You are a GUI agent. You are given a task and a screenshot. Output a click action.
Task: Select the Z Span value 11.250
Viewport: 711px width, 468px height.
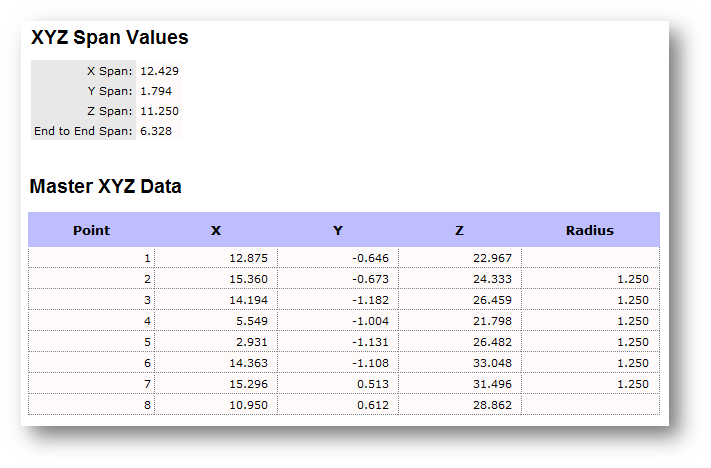click(x=159, y=111)
